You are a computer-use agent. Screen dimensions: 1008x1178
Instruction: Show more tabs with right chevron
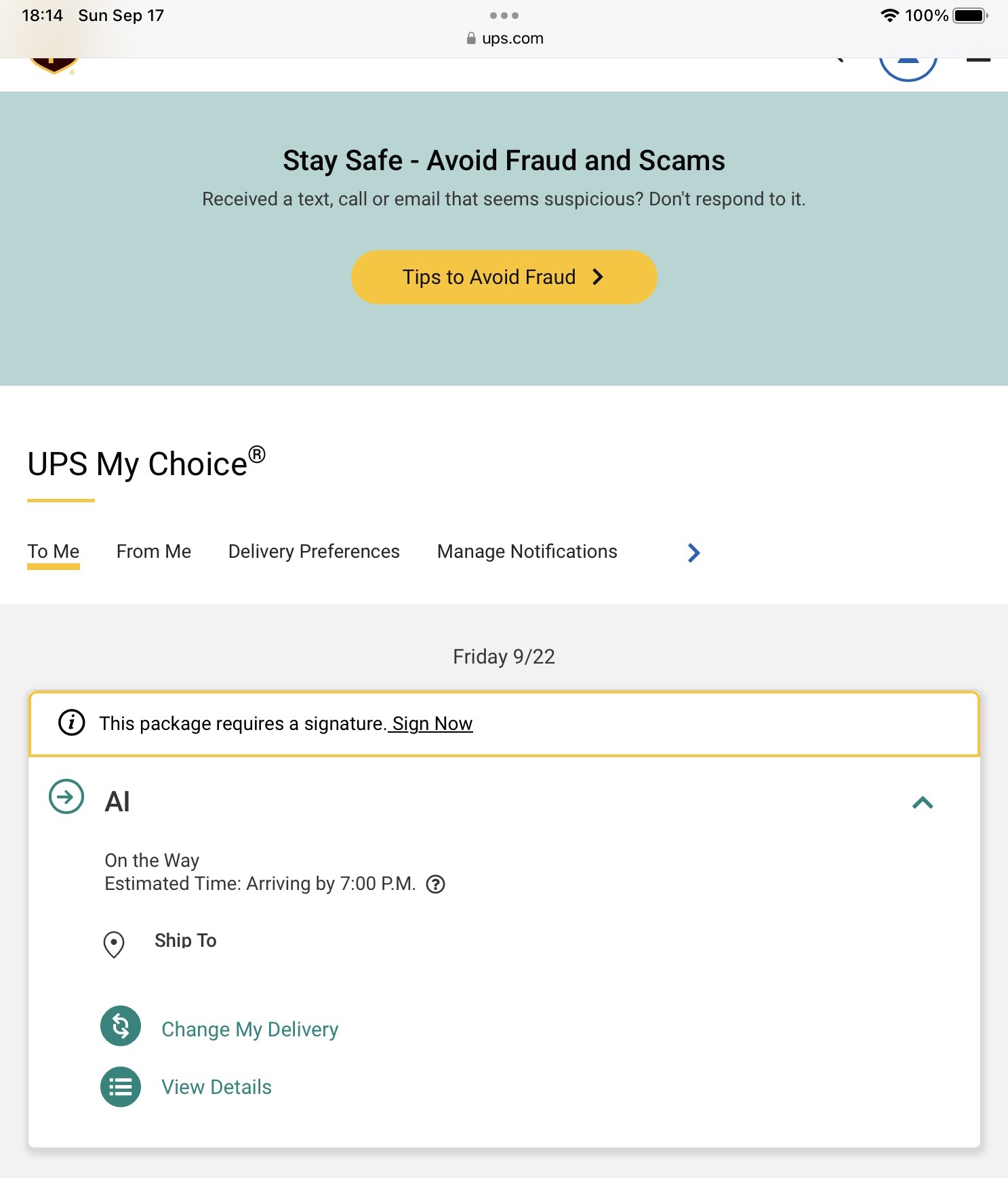coord(693,553)
